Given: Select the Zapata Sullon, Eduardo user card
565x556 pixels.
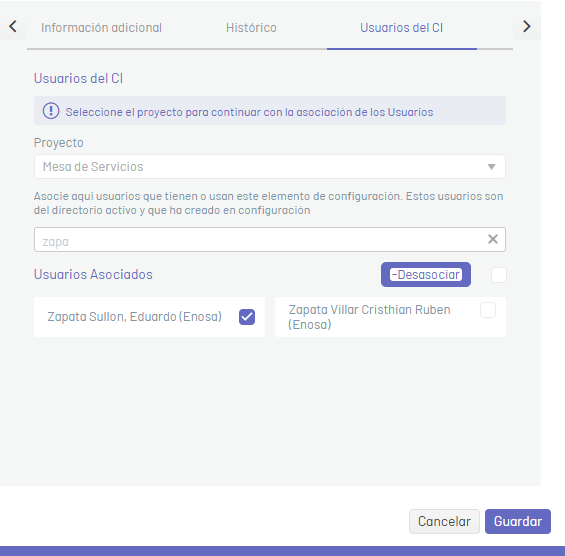Looking at the screenshot, I should pos(149,317).
